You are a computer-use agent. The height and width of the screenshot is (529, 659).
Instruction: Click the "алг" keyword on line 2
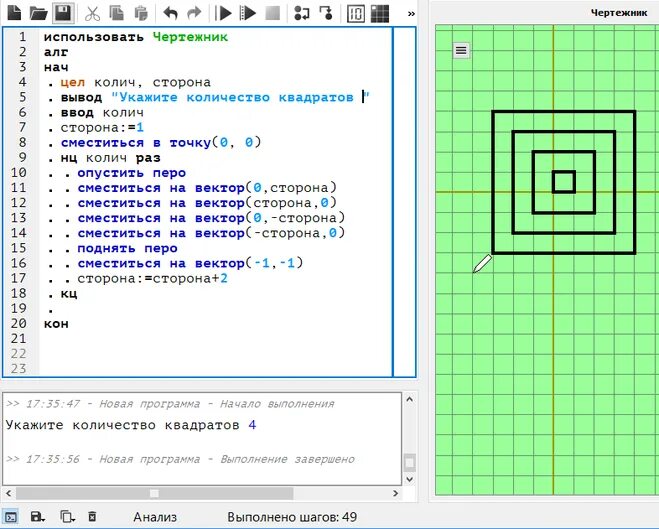click(56, 52)
